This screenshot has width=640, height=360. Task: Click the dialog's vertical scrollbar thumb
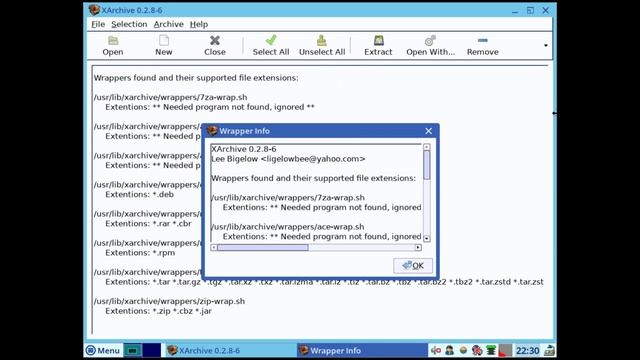click(427, 165)
